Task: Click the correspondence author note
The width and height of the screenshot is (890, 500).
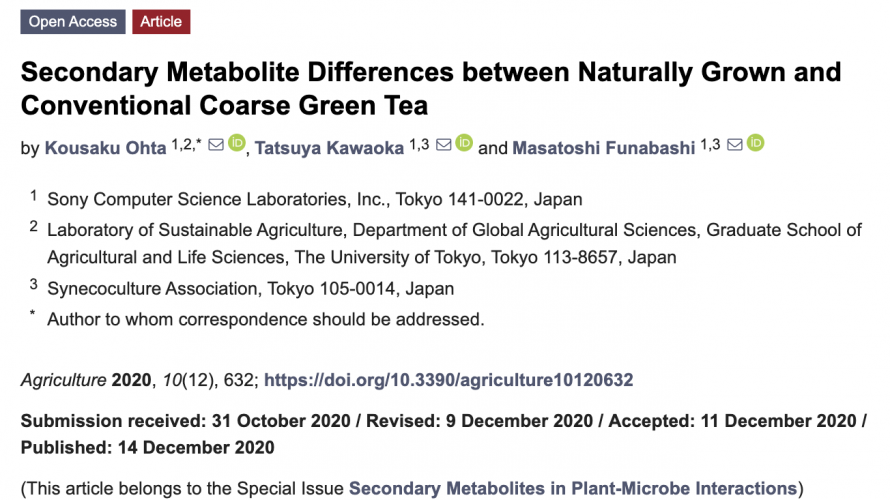Action: pos(266,319)
